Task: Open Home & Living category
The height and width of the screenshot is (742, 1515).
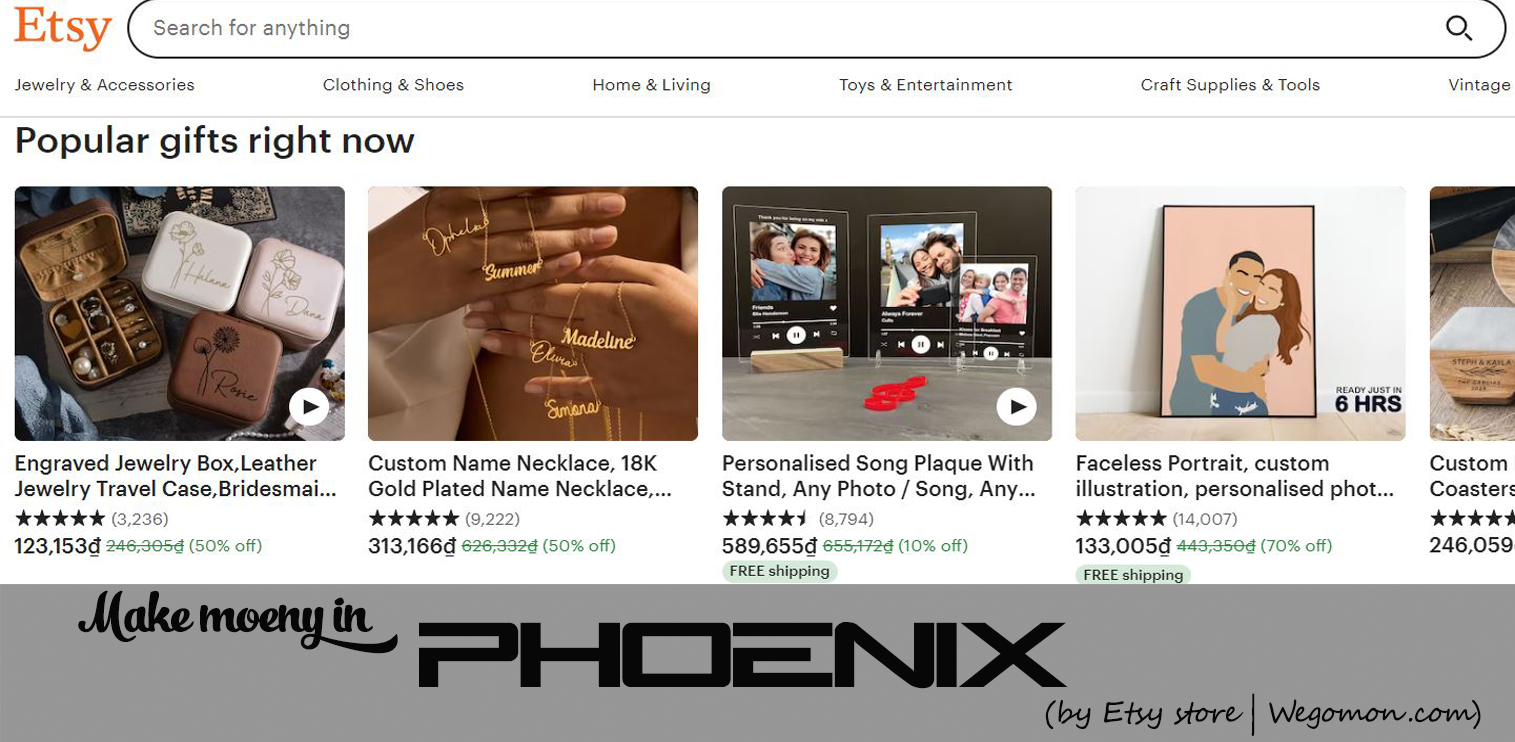Action: click(x=651, y=85)
